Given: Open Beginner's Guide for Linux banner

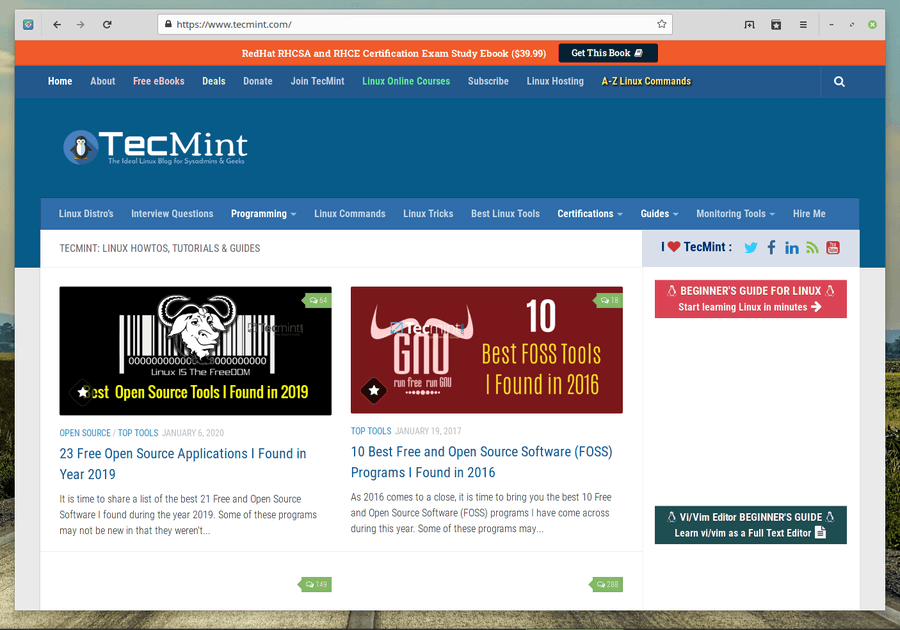Looking at the screenshot, I should coord(750,299).
